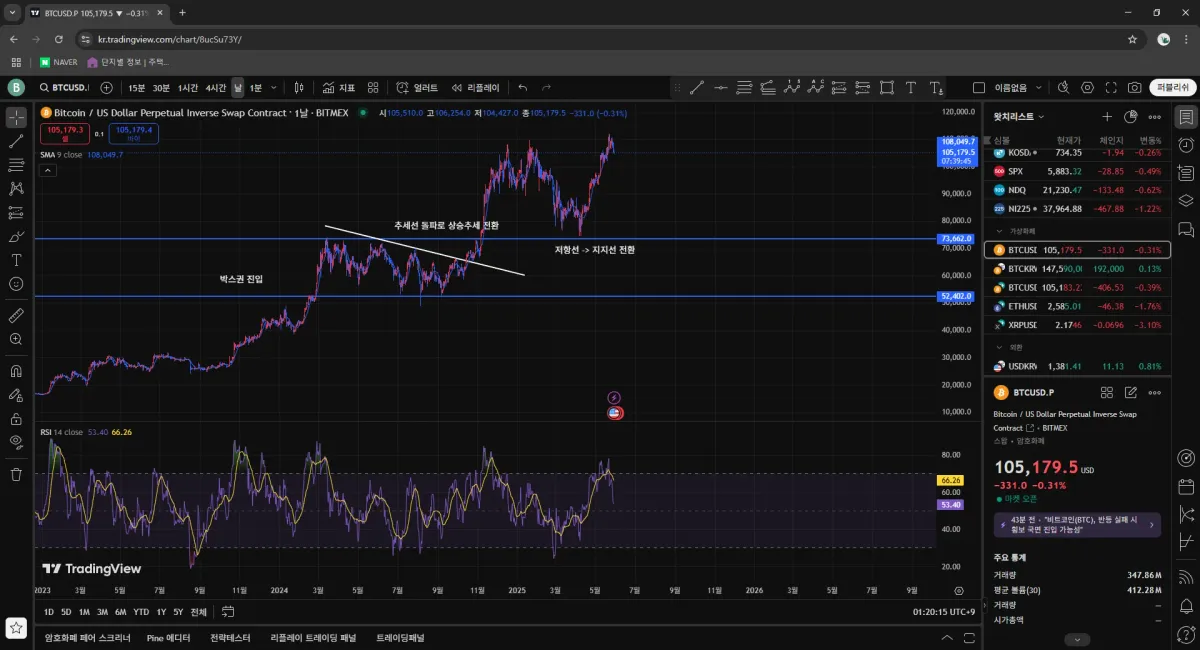
Task: Click the trash icon to remove drawings
Action: pyautogui.click(x=16, y=474)
